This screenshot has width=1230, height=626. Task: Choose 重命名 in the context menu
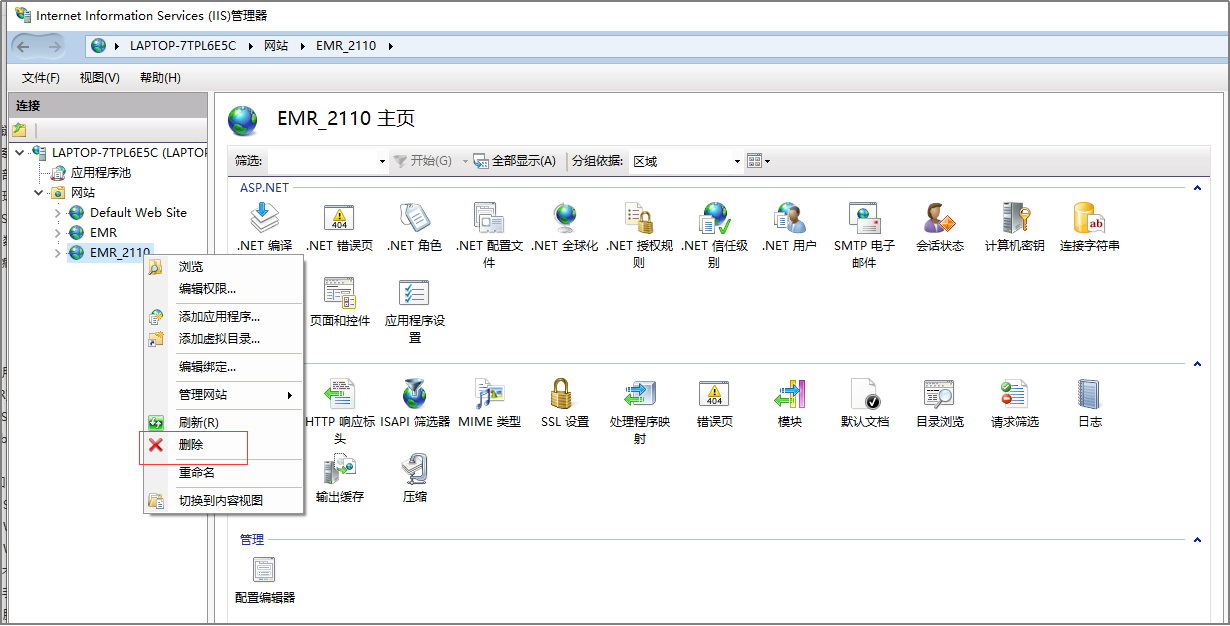click(x=223, y=473)
